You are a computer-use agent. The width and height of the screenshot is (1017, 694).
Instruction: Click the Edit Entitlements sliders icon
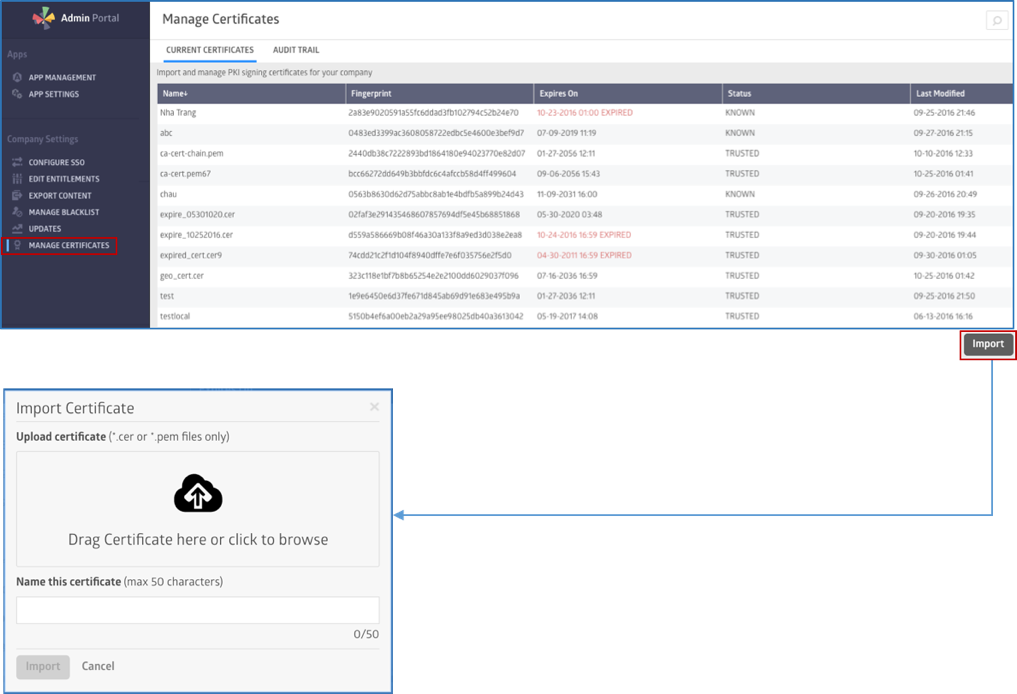tap(17, 179)
